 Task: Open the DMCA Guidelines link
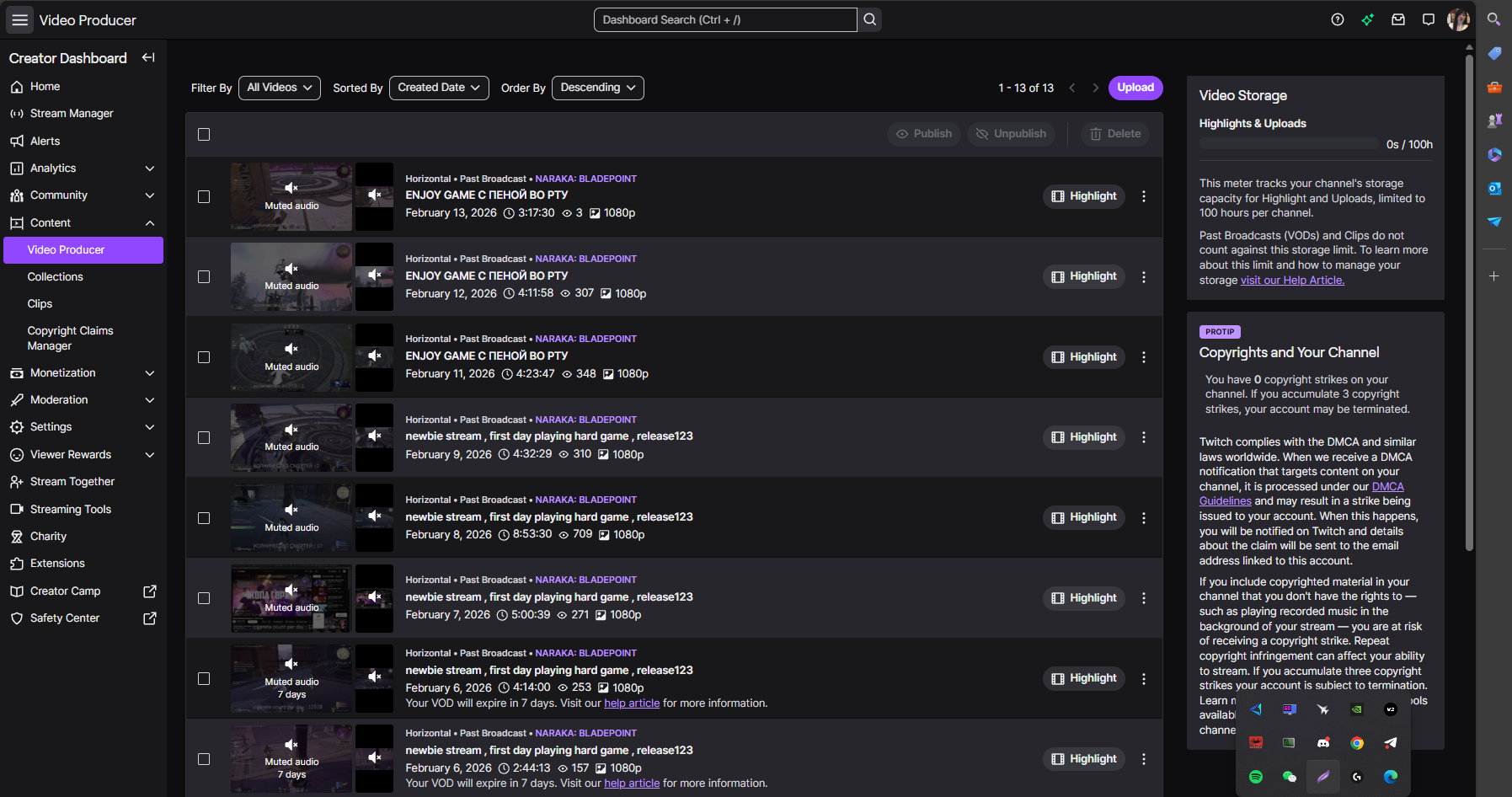click(x=1387, y=487)
